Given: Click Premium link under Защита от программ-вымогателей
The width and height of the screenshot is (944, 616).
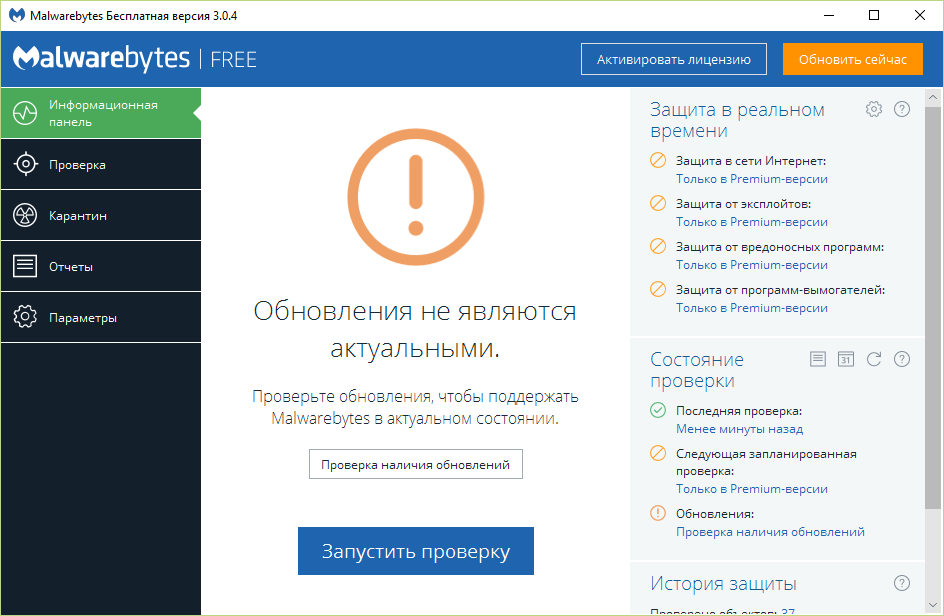Looking at the screenshot, I should click(751, 308).
